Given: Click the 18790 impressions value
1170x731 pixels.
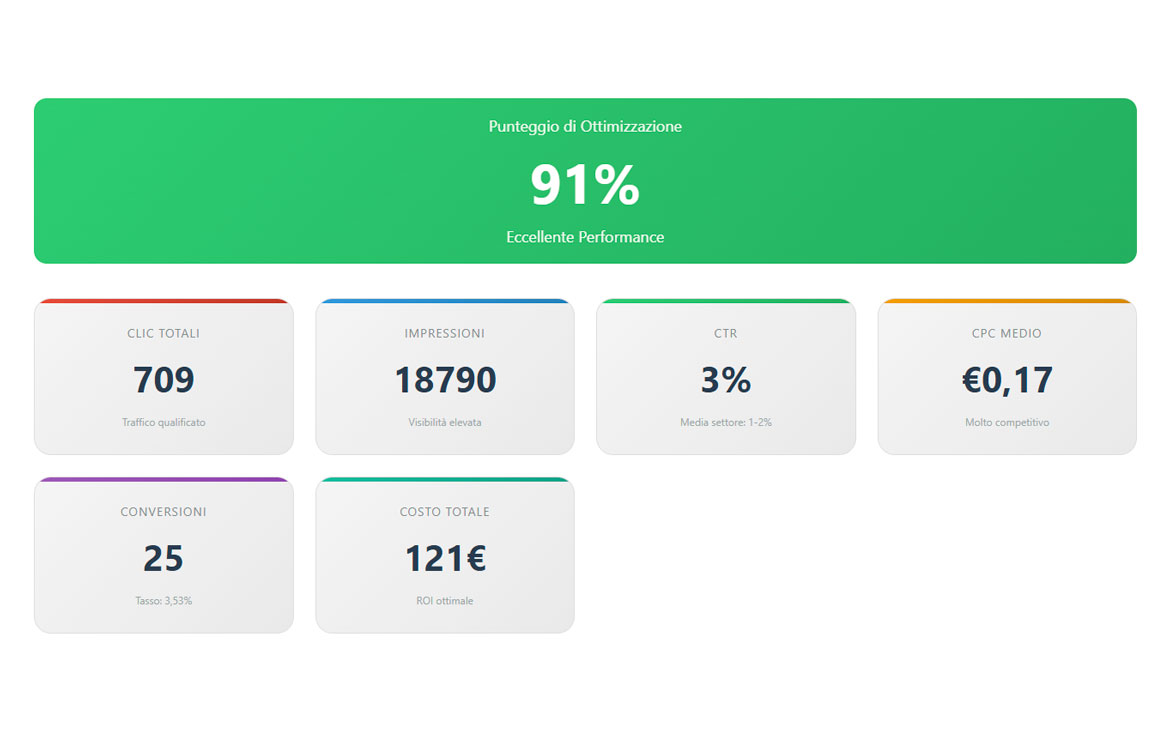Looking at the screenshot, I should [x=444, y=381].
